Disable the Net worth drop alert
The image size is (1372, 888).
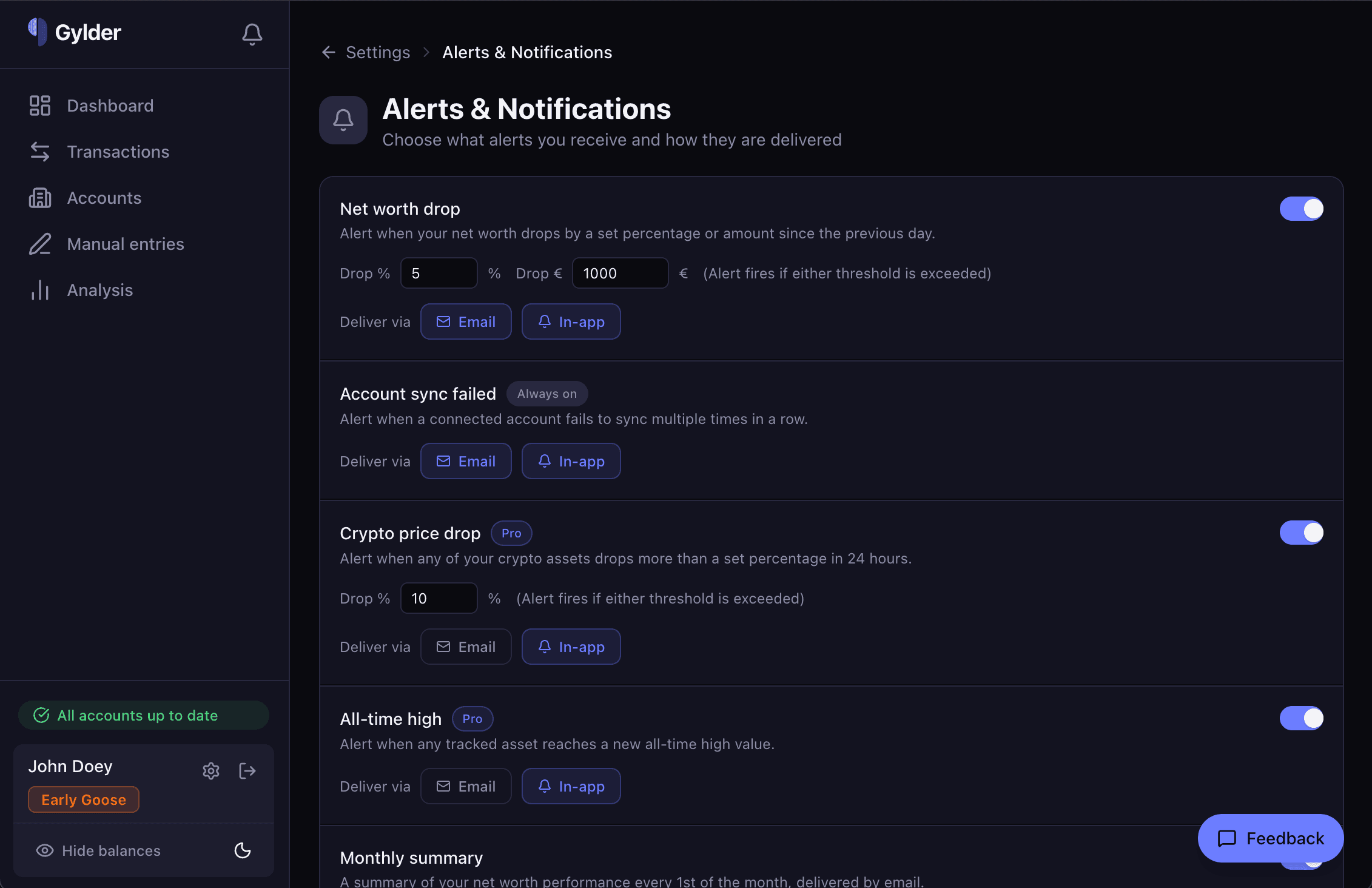click(1302, 208)
